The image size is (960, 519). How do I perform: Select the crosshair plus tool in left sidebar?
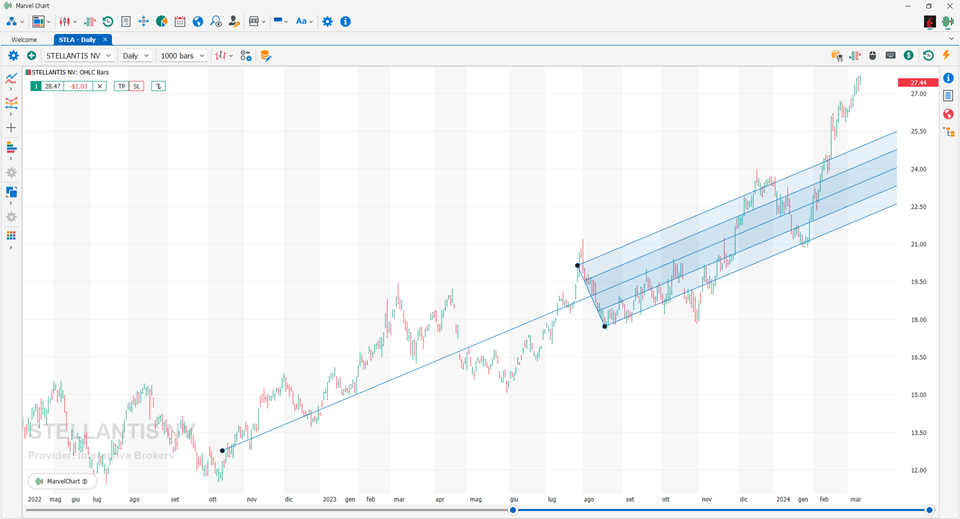coord(11,128)
